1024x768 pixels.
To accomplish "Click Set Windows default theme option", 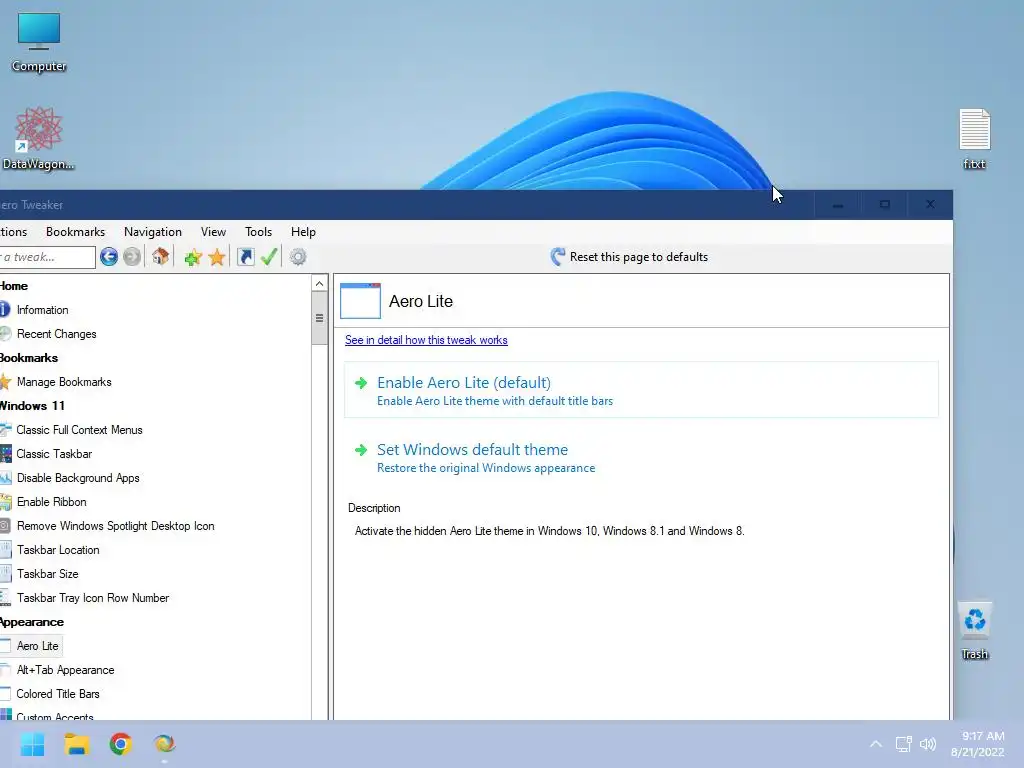I will [x=641, y=457].
